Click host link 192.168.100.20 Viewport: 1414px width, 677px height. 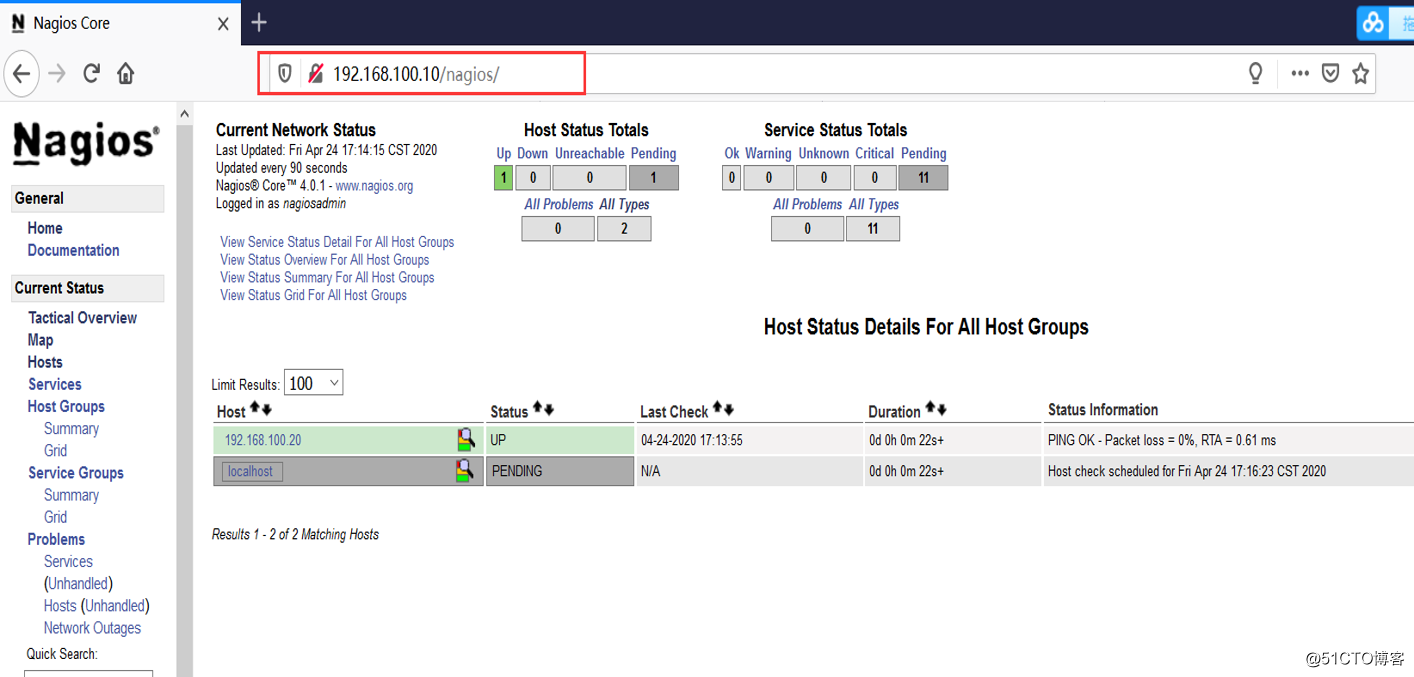[x=263, y=440]
